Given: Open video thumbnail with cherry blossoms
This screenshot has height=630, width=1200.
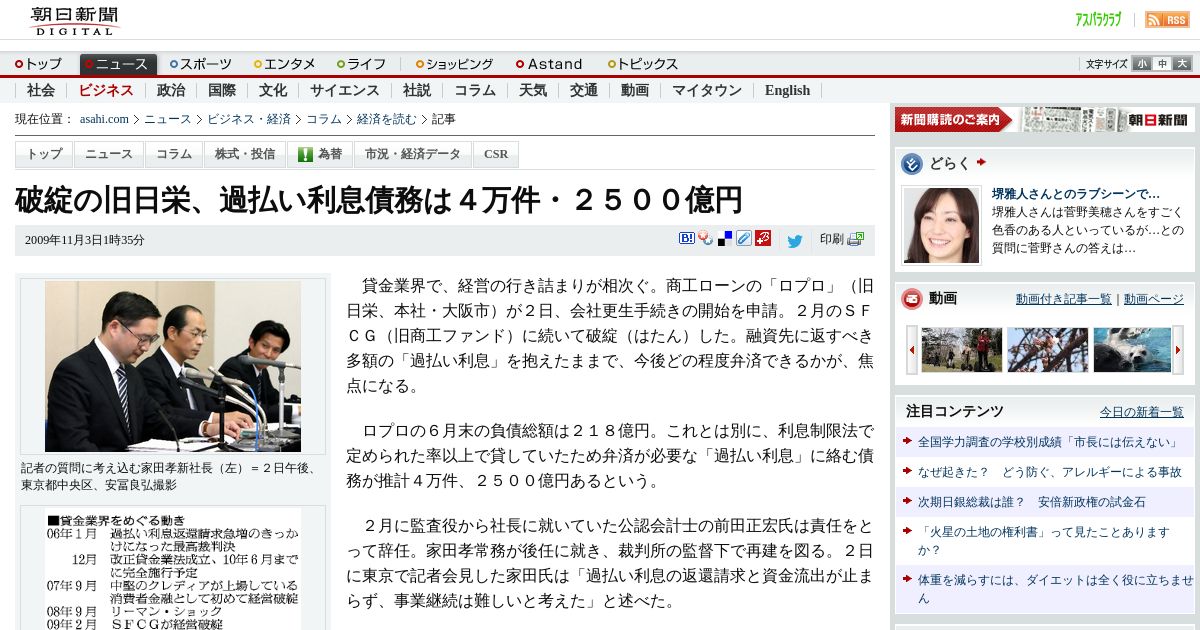Looking at the screenshot, I should click(x=1048, y=350).
